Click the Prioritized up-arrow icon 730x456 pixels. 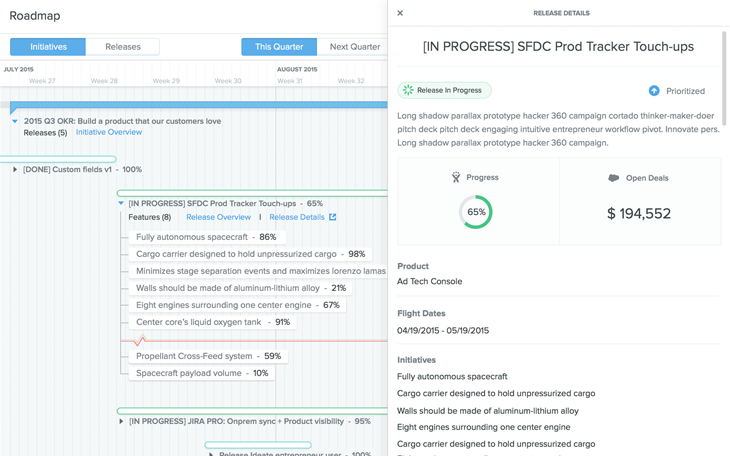tap(654, 91)
